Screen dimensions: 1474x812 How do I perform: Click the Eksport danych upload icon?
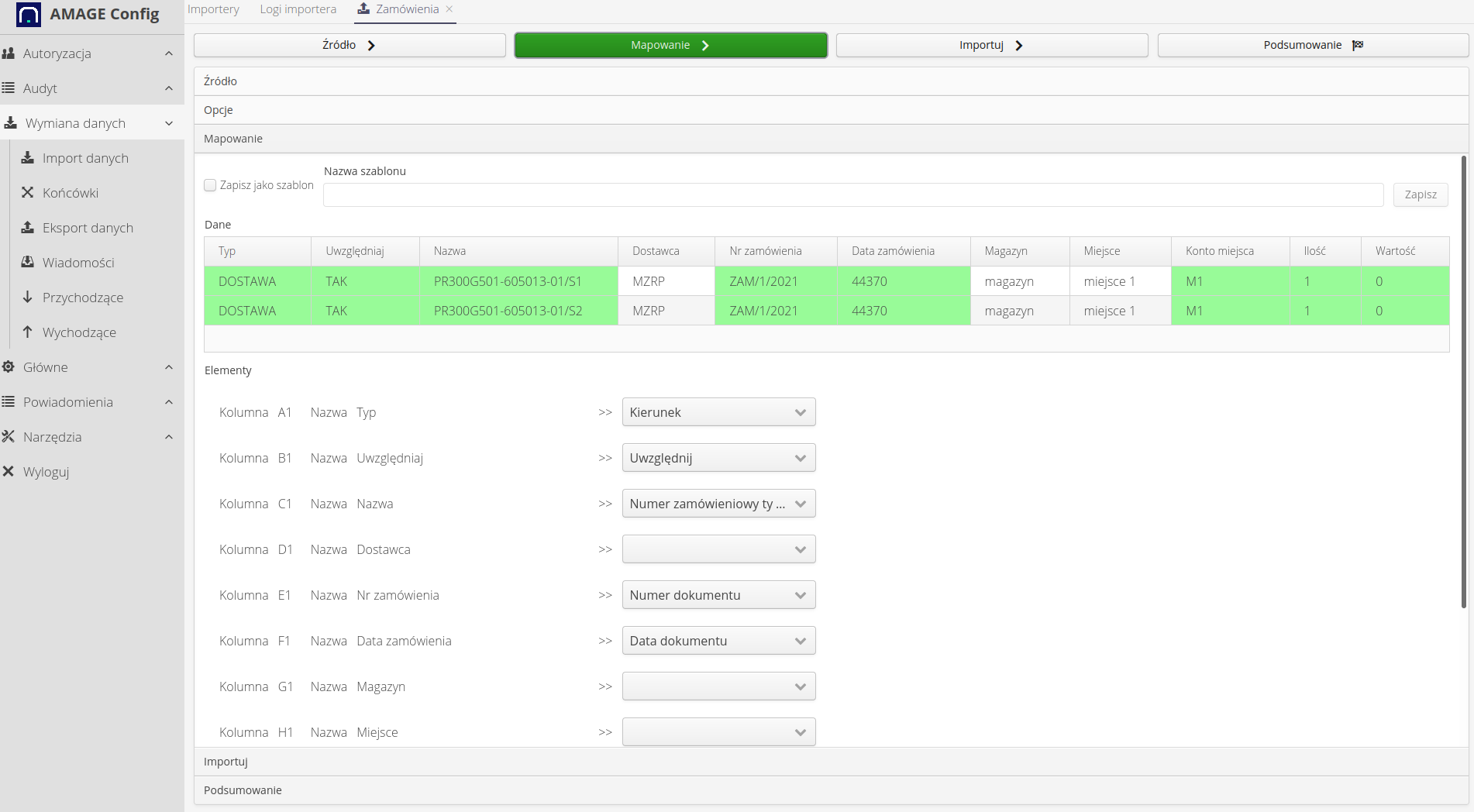pos(28,228)
